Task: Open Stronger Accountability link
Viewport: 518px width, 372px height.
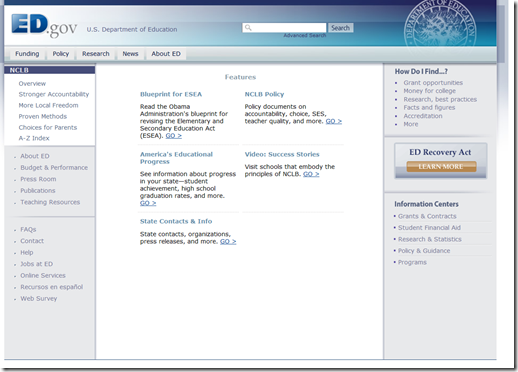Action: [54, 94]
